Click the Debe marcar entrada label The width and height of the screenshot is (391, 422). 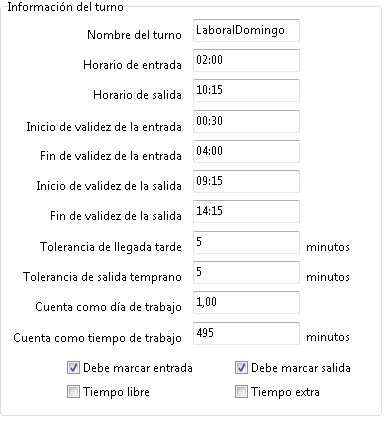point(138,368)
